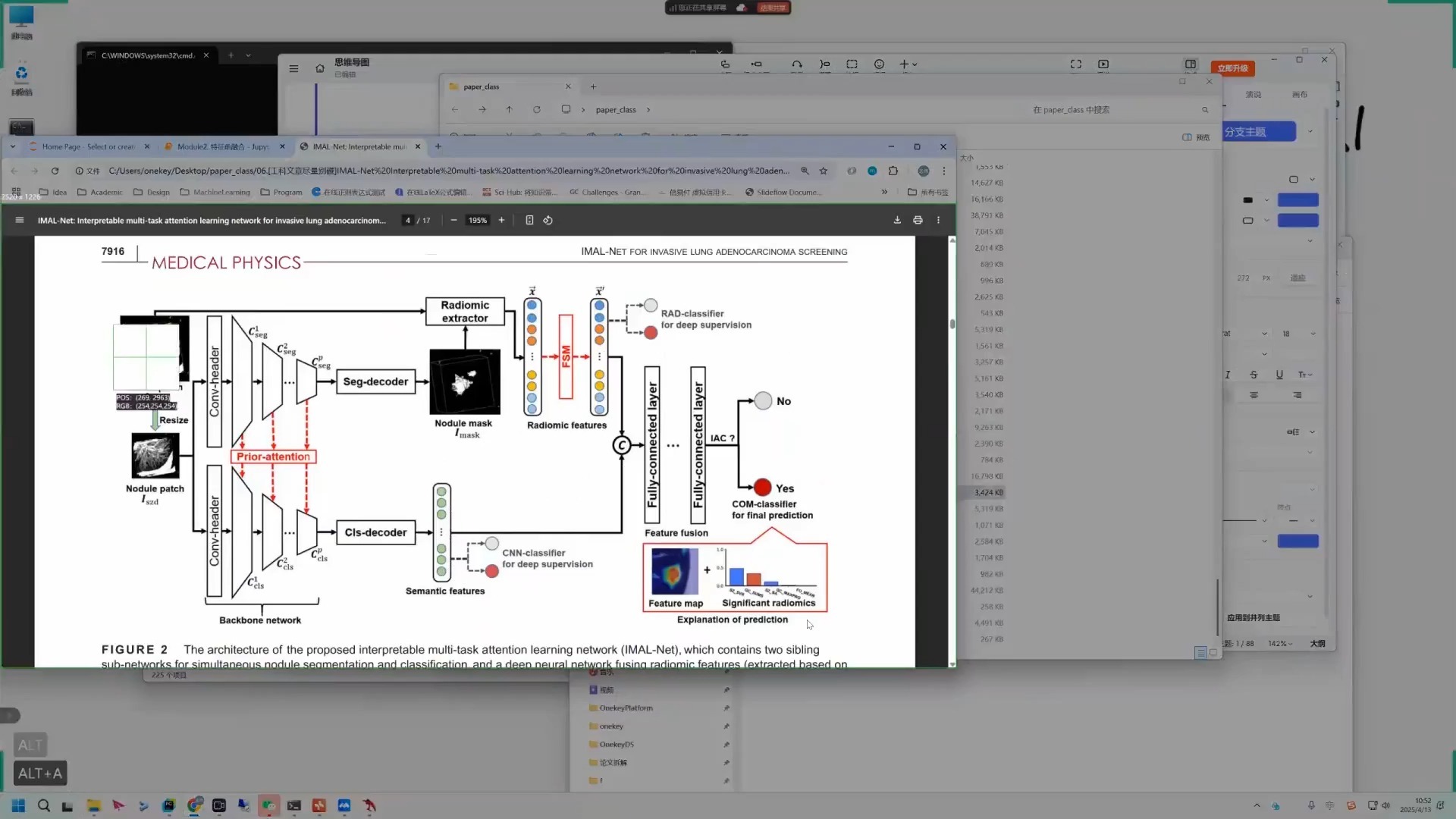Click the orange 立即升级 upgrade button
The image size is (1456, 819).
[x=1232, y=68]
